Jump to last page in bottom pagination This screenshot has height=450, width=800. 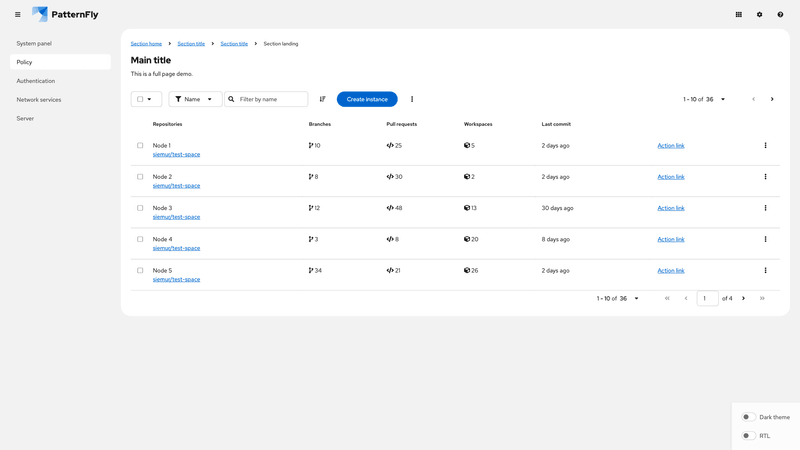tap(762, 298)
